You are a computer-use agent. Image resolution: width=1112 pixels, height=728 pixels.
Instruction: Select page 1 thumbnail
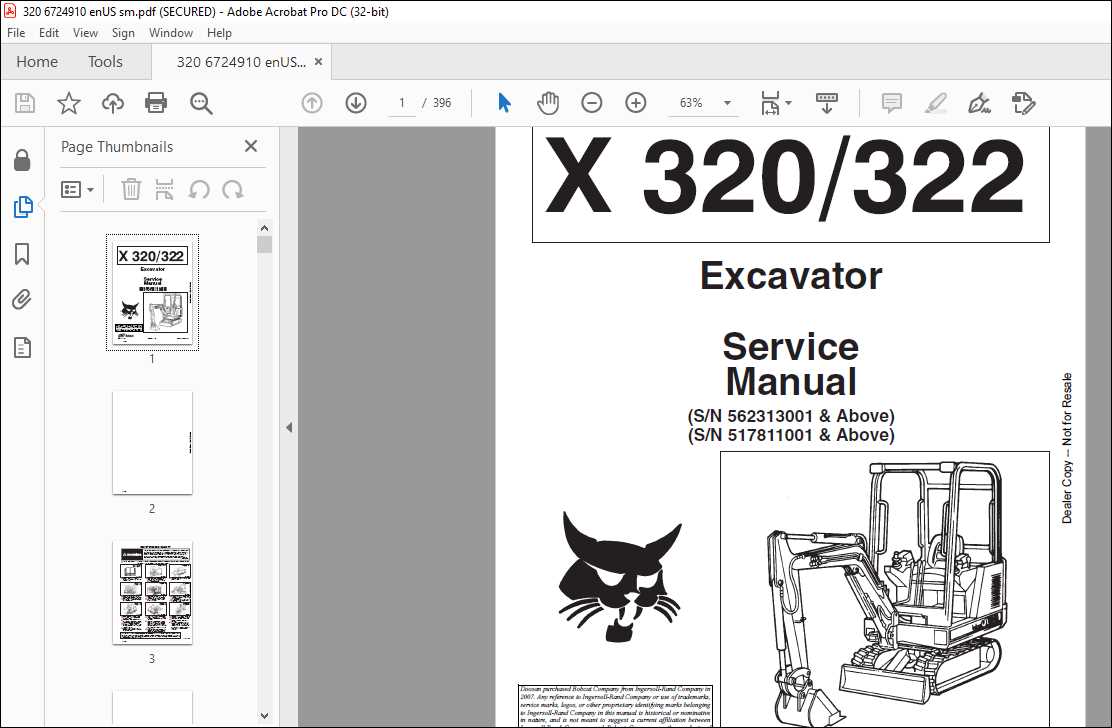pyautogui.click(x=152, y=292)
